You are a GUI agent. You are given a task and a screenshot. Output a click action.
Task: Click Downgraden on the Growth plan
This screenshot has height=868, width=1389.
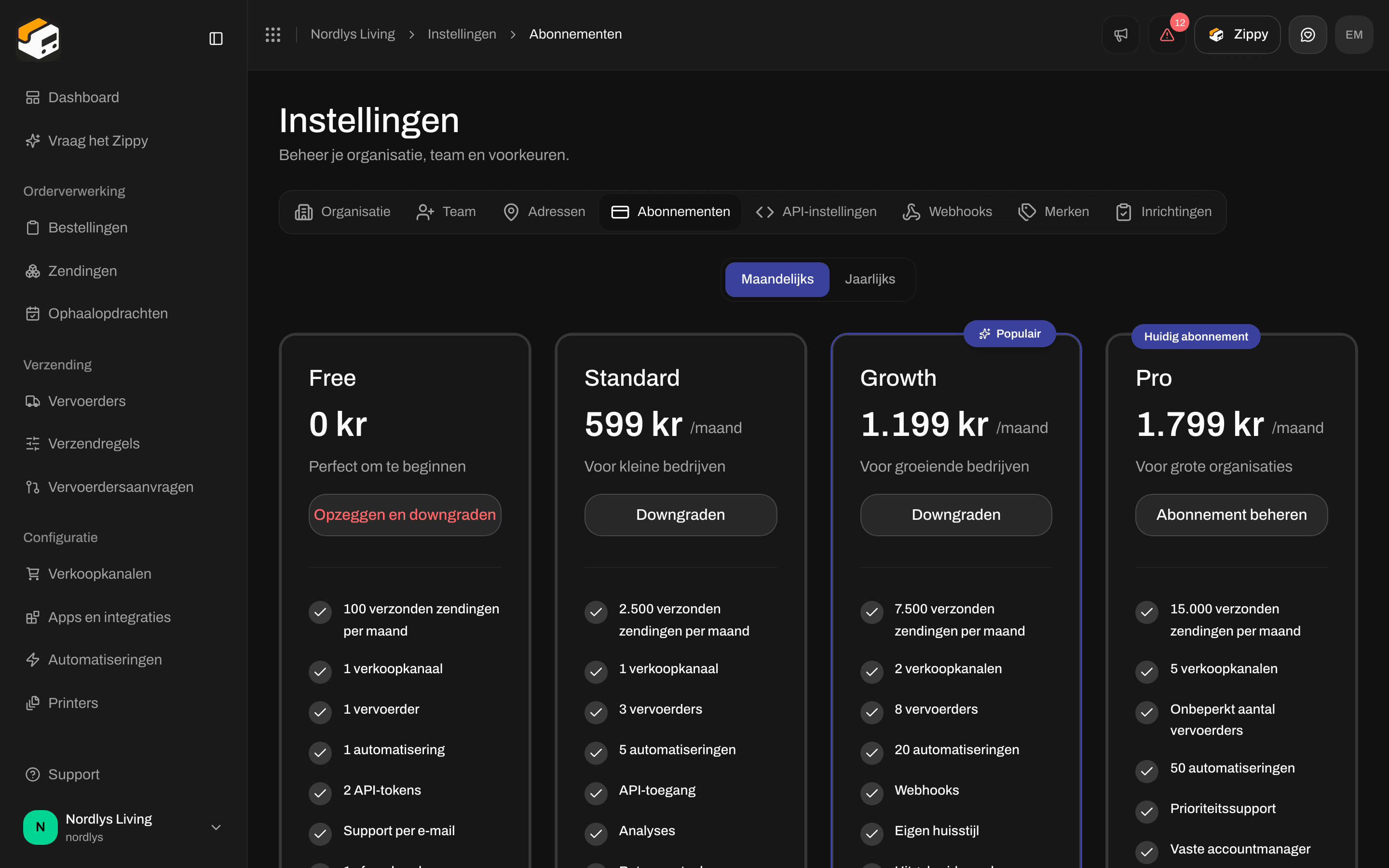coord(955,515)
